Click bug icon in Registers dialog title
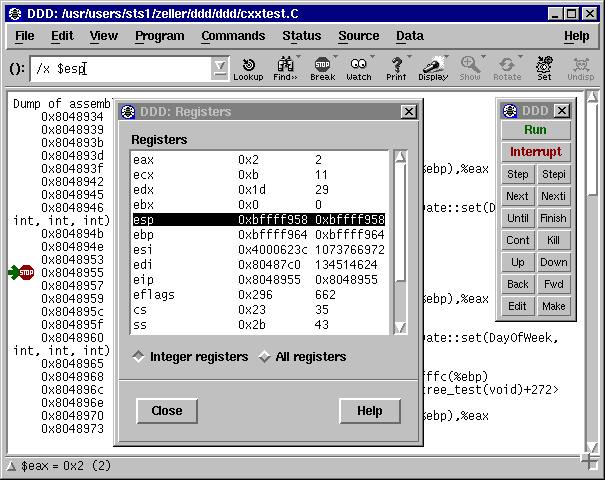 (x=128, y=112)
